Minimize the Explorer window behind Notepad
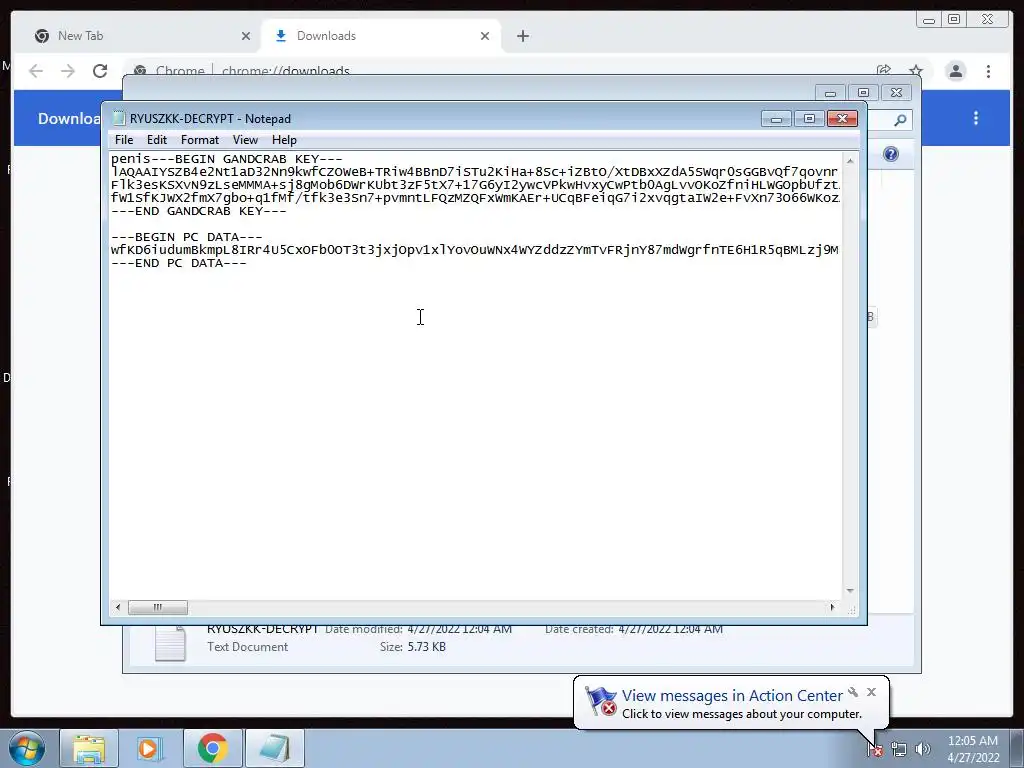The height and width of the screenshot is (768, 1024). click(x=830, y=93)
